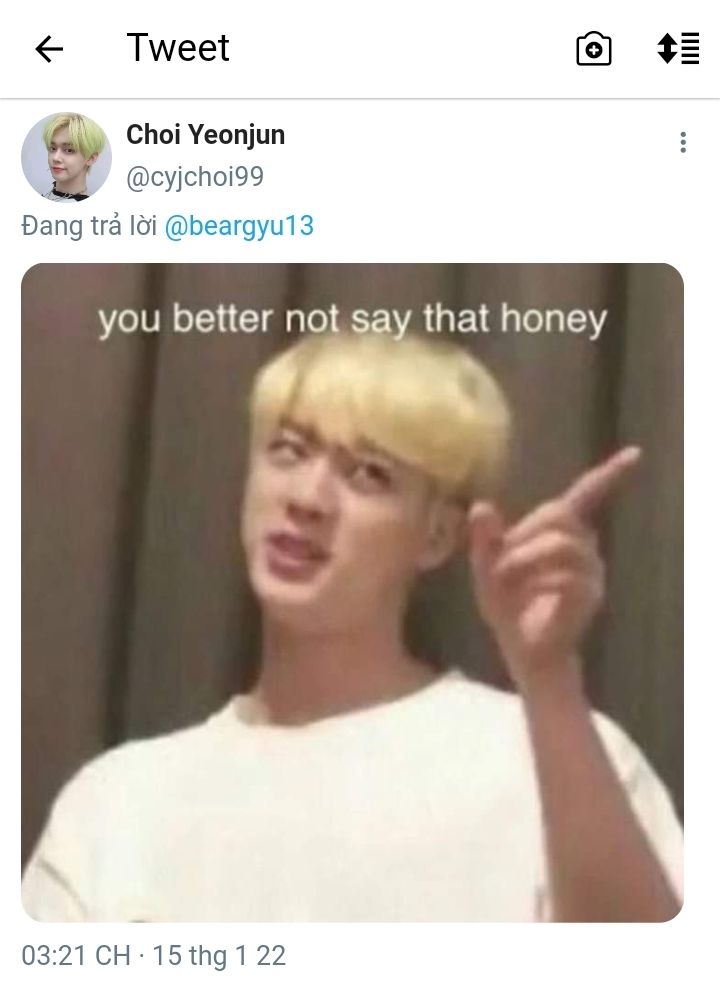Screen dimensions: 720x991
Task: Go back using the left arrow
Action: (x=49, y=49)
